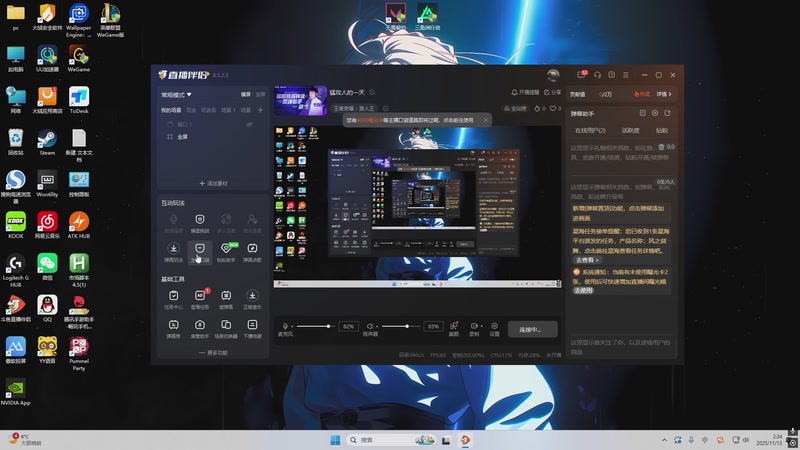
Task: Click 去使用 in system notice
Action: tap(583, 290)
